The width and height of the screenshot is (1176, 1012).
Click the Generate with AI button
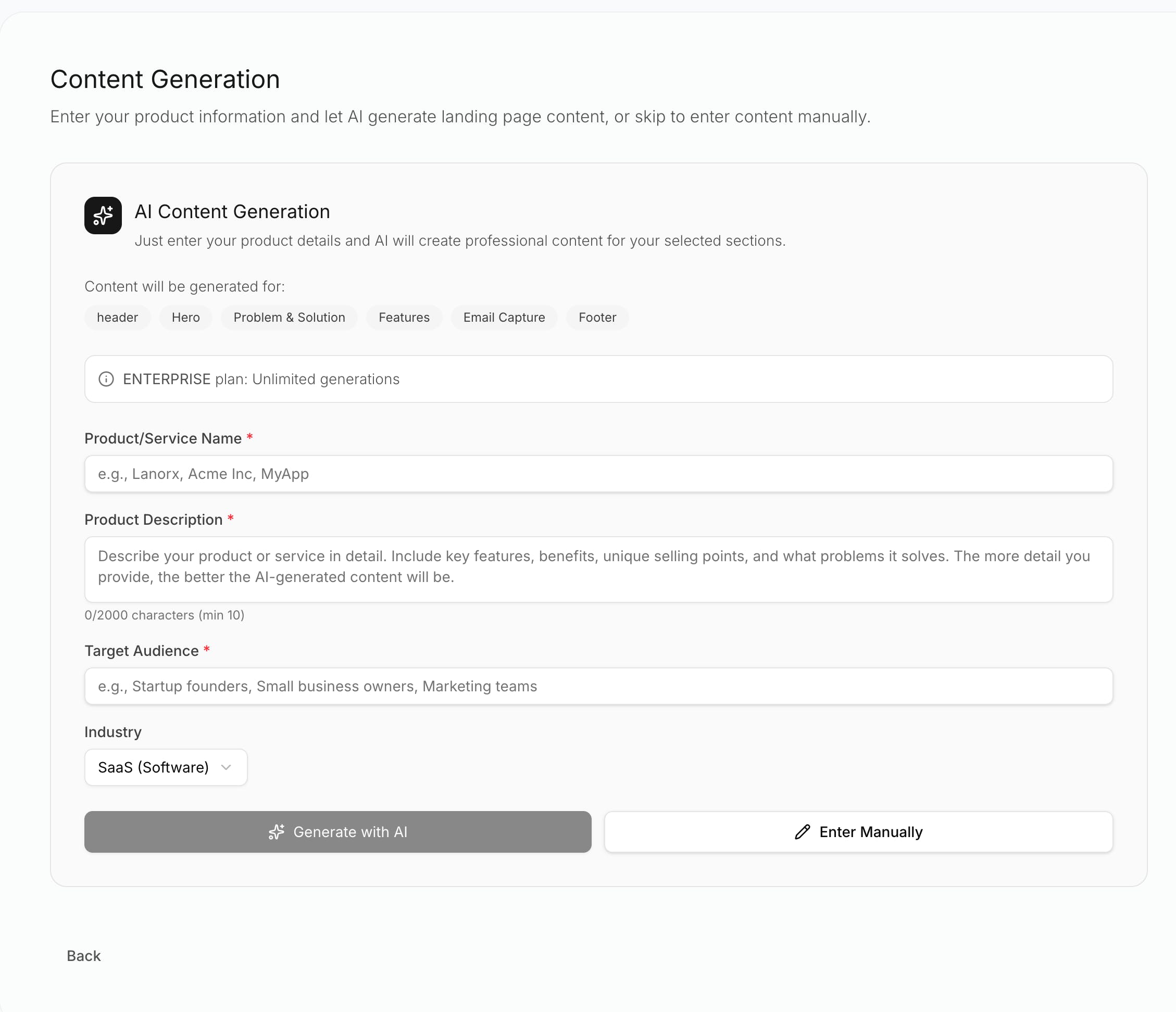337,832
